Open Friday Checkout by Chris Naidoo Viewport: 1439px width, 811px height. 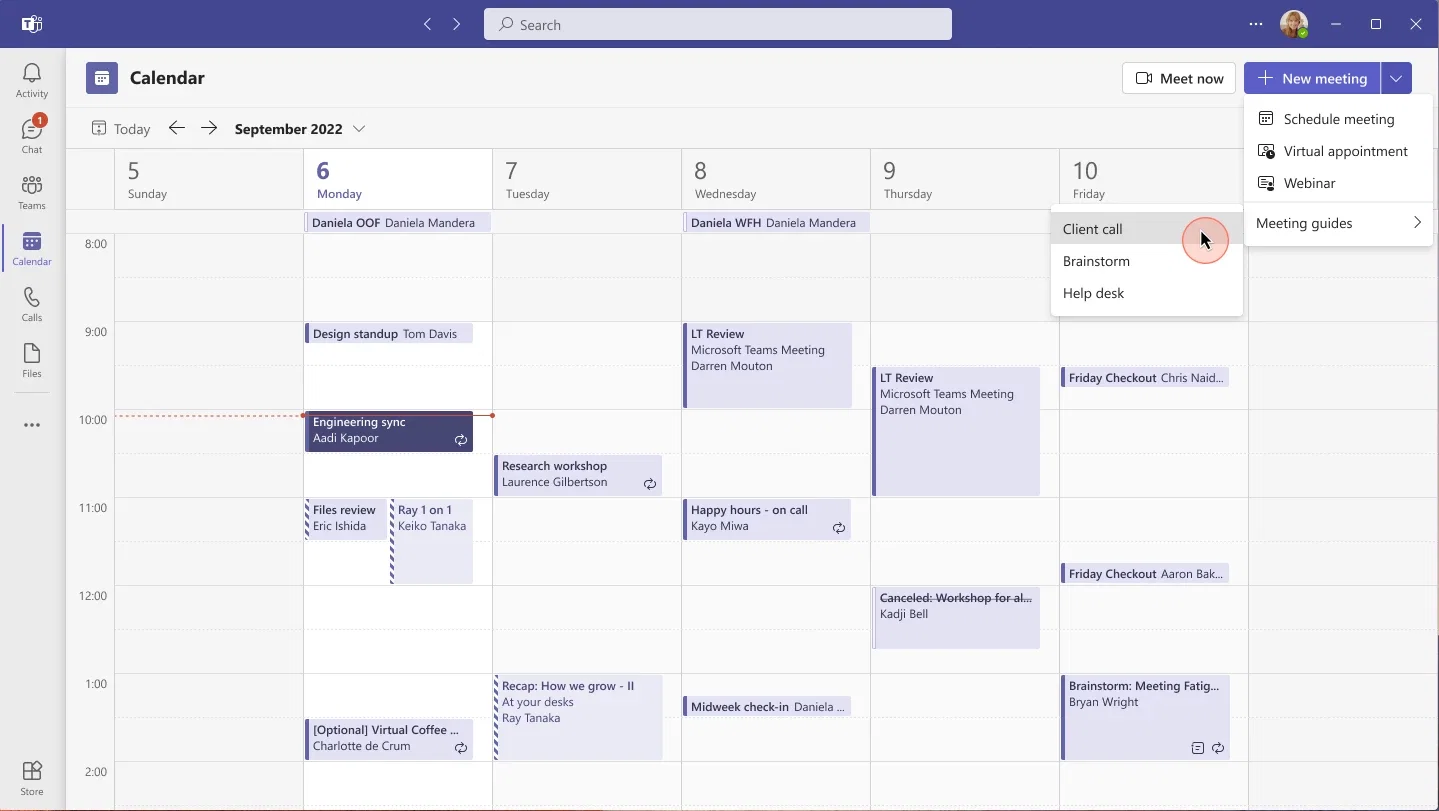click(x=1145, y=378)
